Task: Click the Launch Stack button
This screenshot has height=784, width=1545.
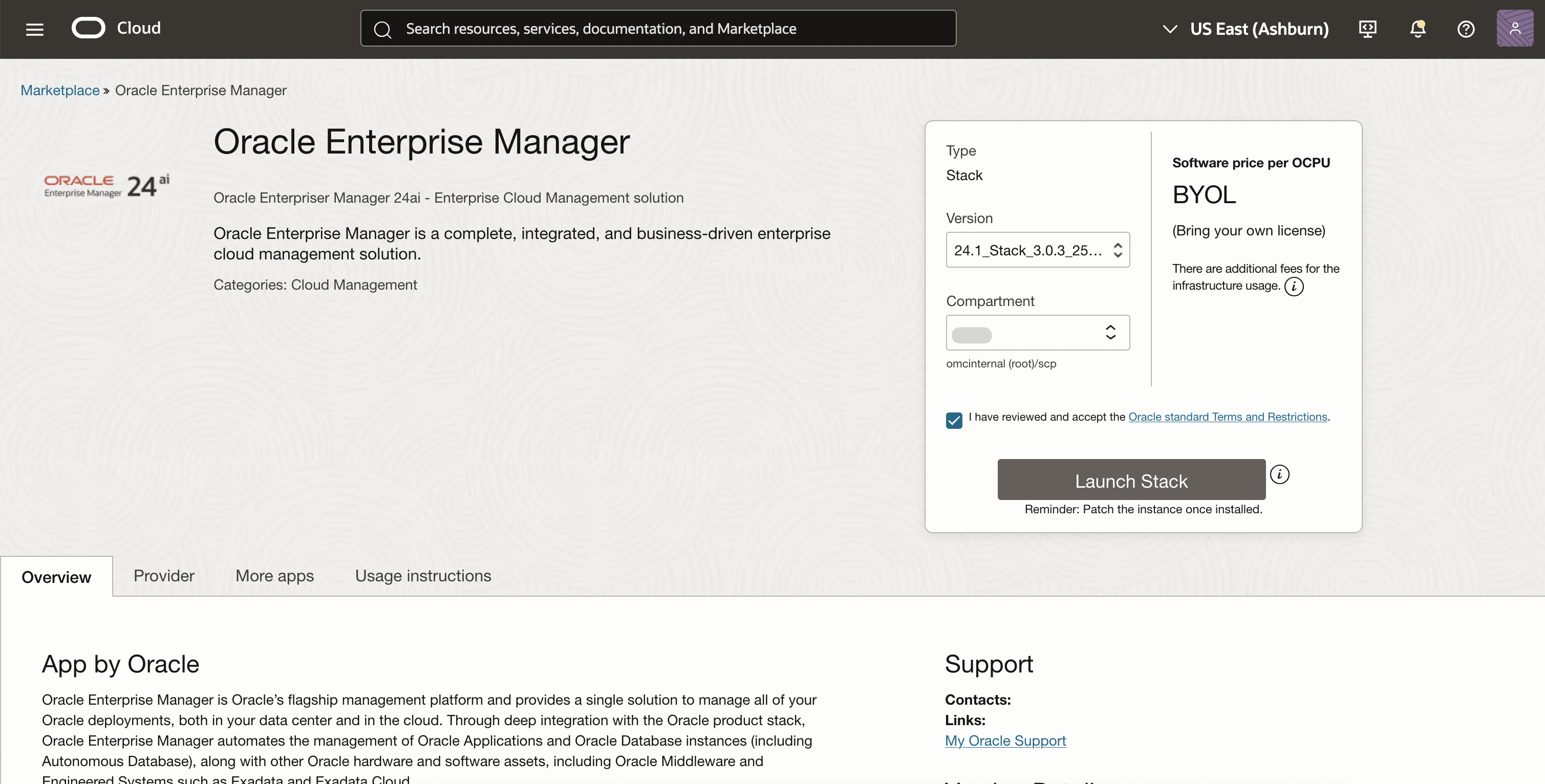Action: coord(1131,480)
